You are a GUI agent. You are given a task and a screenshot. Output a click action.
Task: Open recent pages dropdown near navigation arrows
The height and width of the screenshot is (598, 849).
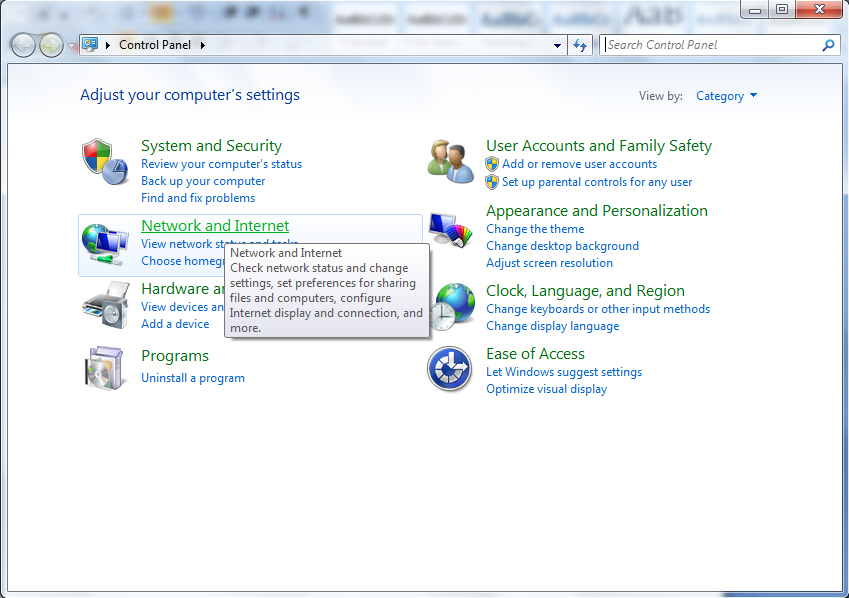click(71, 47)
